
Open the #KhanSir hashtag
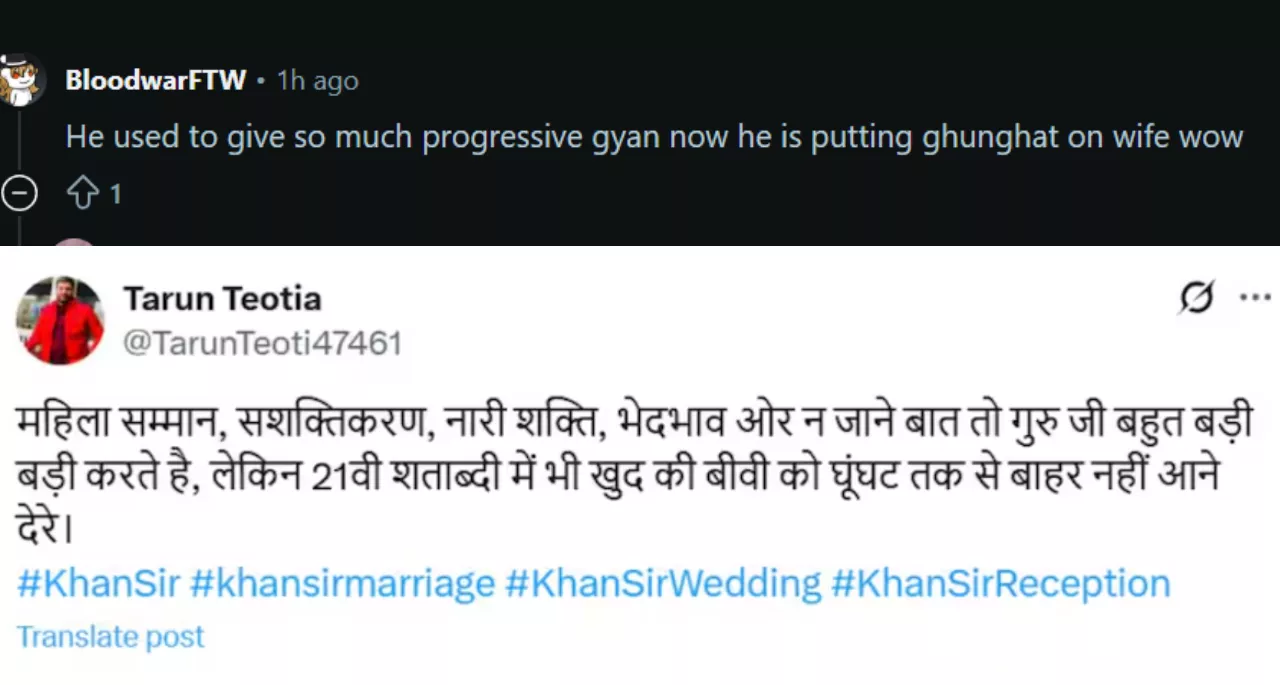(98, 583)
